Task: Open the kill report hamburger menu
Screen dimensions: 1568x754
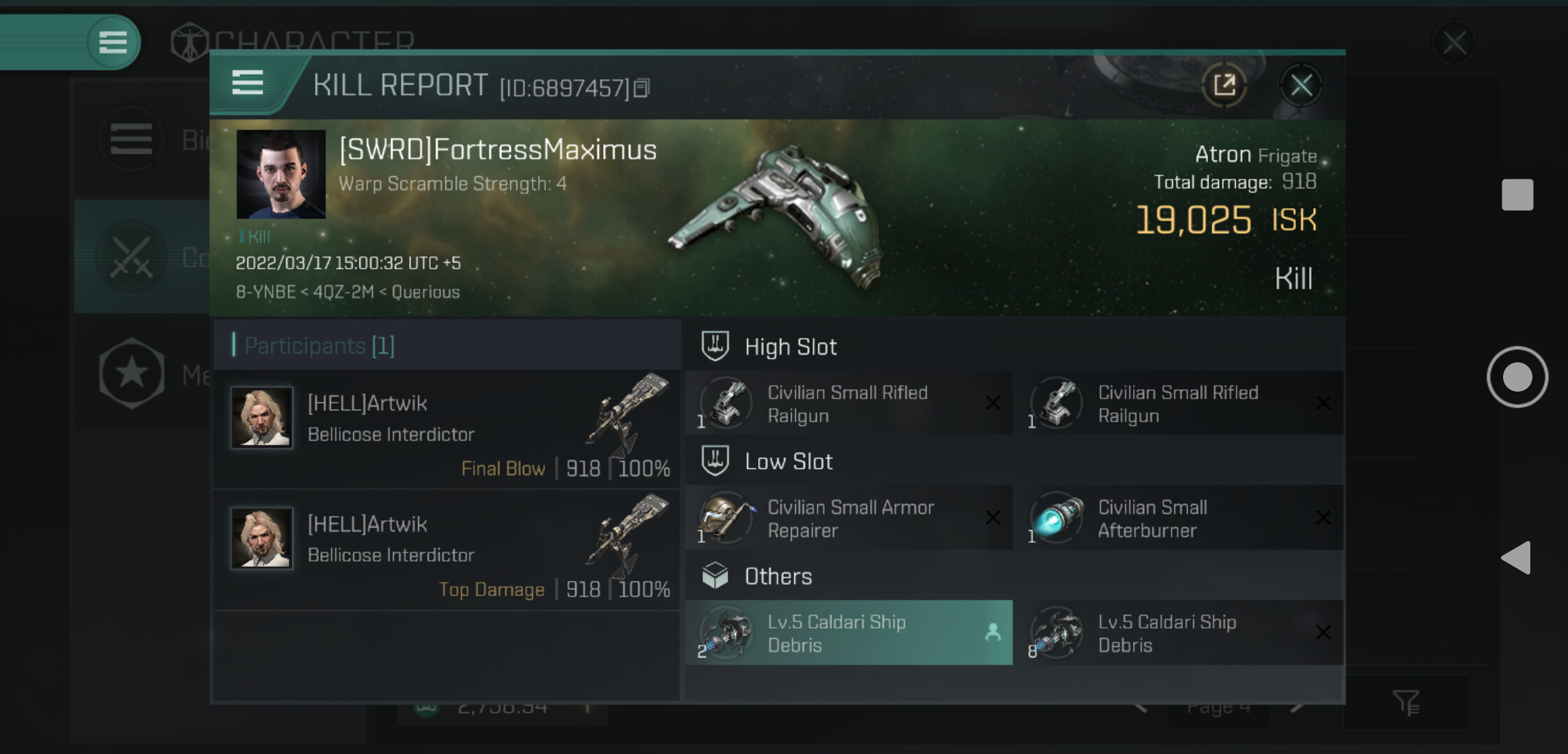Action: point(247,83)
